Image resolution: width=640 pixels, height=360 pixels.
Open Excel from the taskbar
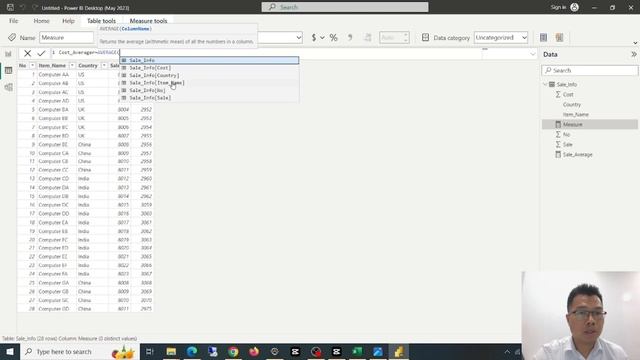357,351
